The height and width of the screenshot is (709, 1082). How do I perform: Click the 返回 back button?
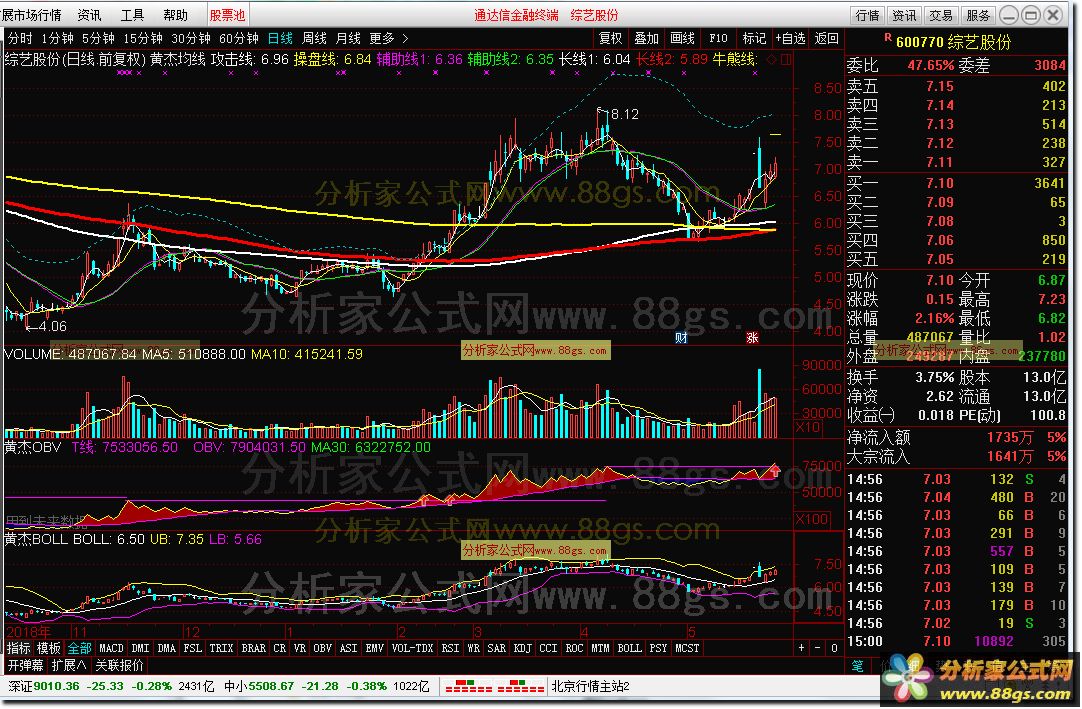coord(826,39)
